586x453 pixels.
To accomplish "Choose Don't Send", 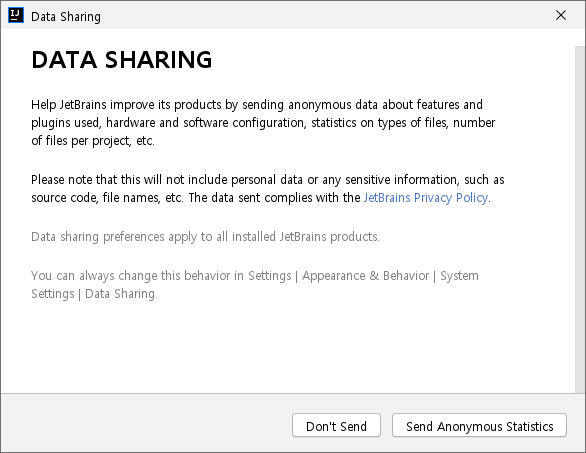I will (336, 425).
